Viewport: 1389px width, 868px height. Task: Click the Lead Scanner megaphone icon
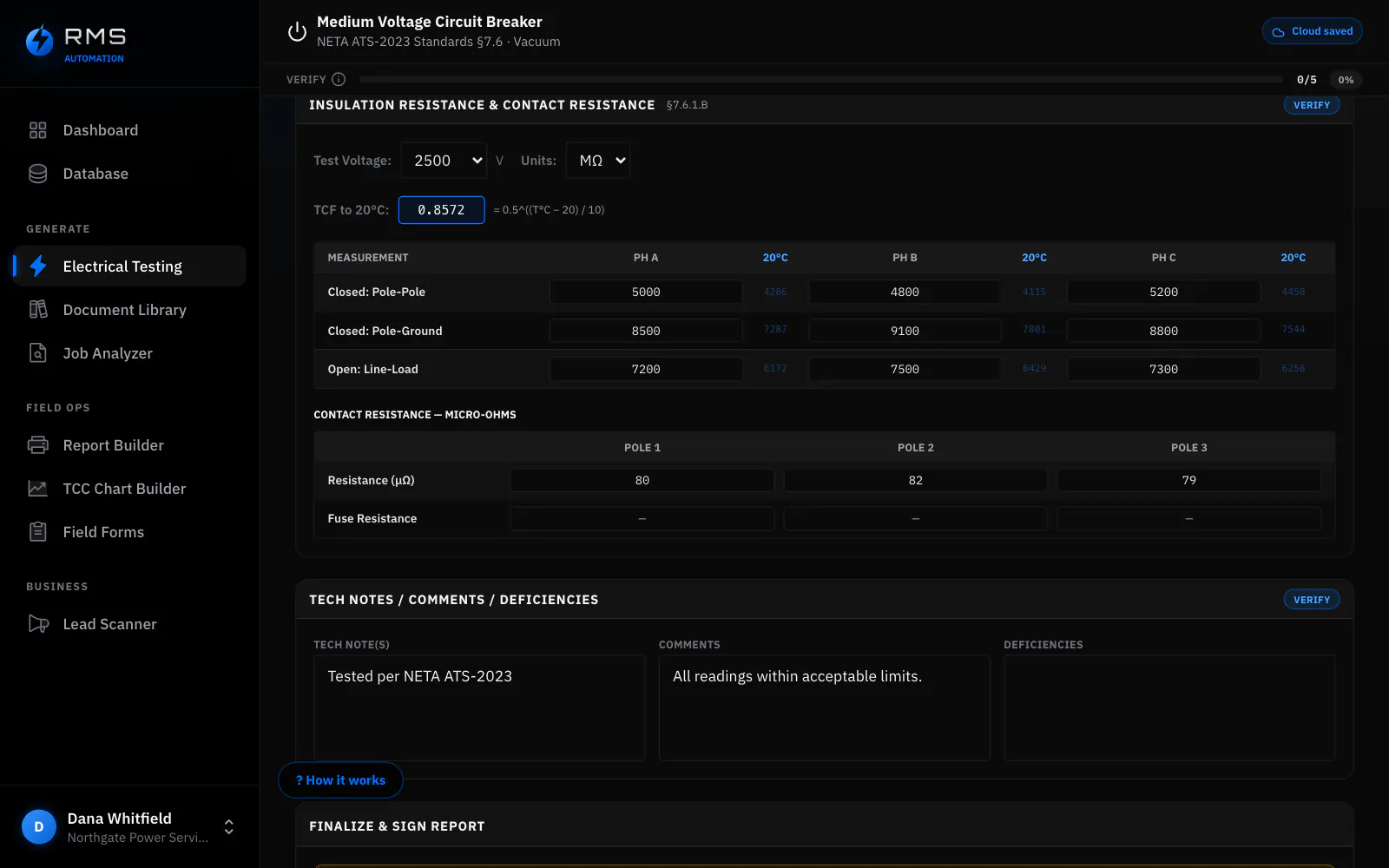point(38,624)
